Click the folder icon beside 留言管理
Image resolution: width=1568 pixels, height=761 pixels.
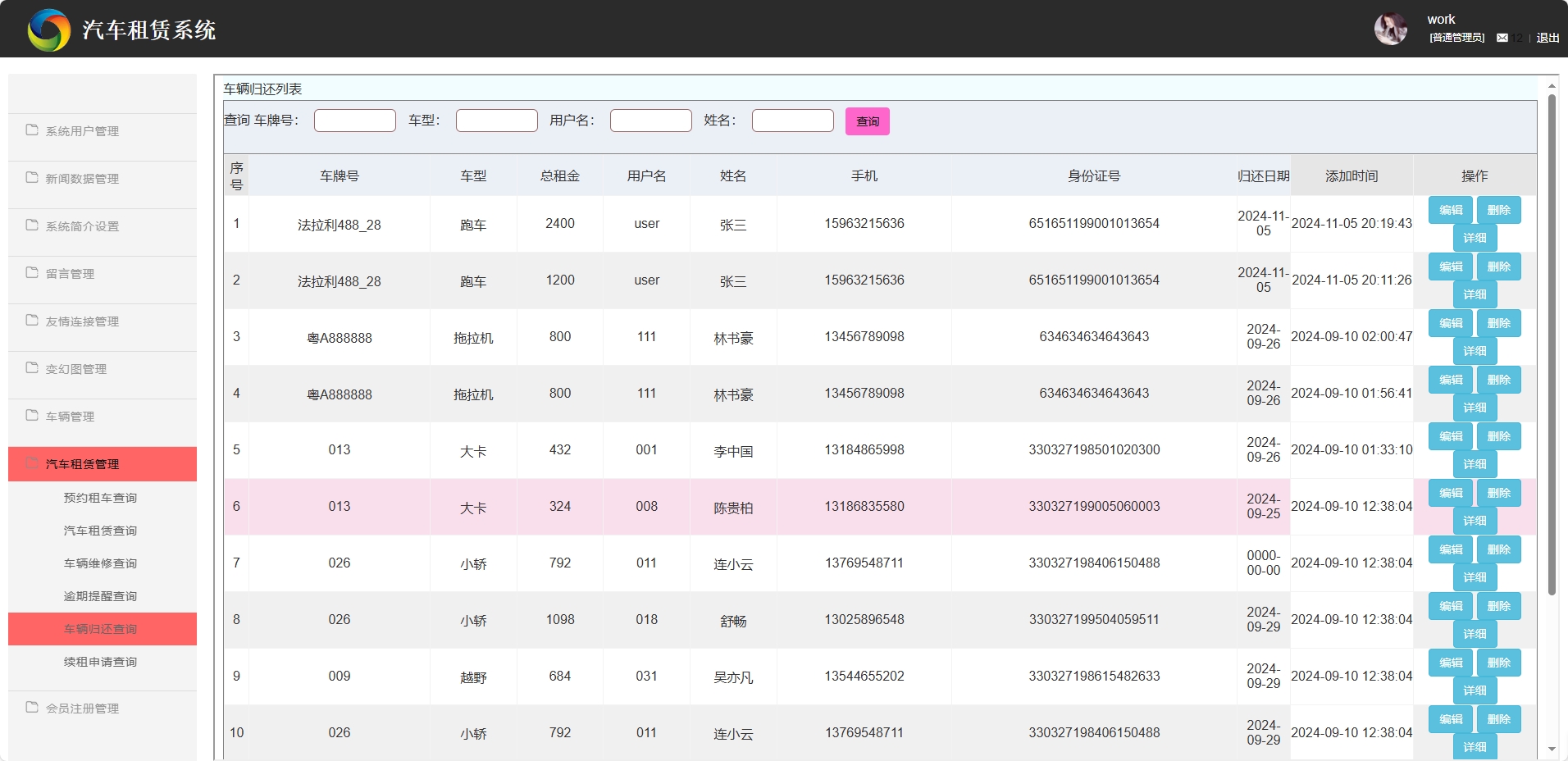coord(30,272)
